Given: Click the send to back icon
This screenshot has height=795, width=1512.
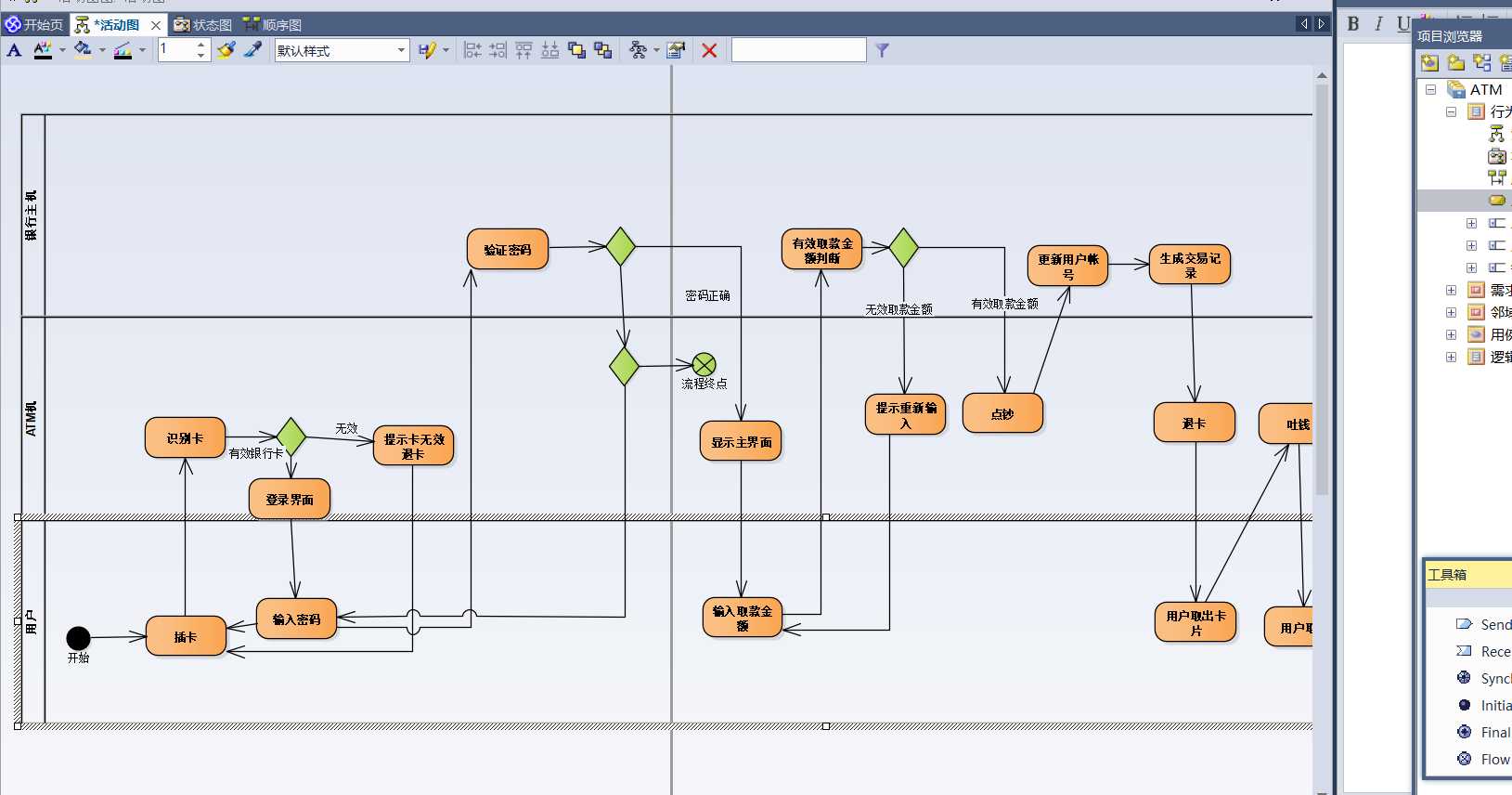Looking at the screenshot, I should coord(602,50).
